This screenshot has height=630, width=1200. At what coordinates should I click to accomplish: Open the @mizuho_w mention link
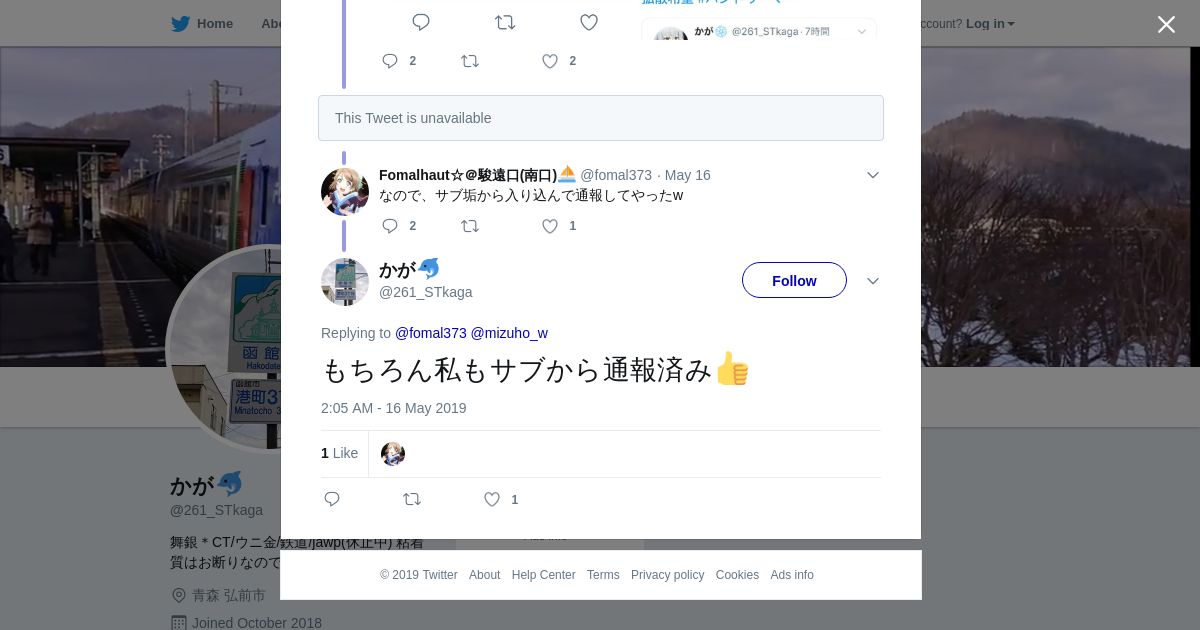509,333
